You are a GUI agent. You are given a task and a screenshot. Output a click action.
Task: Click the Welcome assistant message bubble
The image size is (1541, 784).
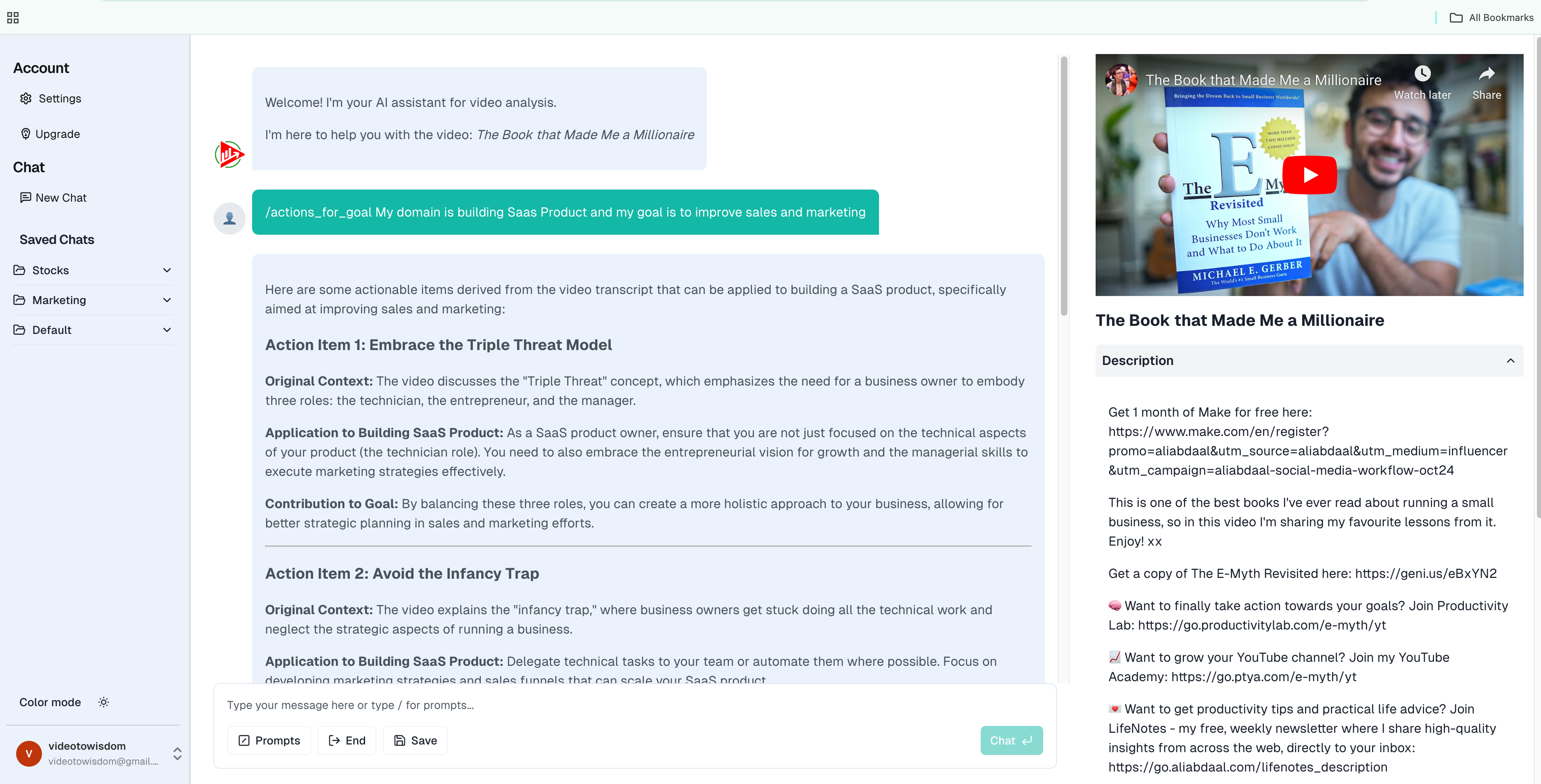click(x=478, y=119)
